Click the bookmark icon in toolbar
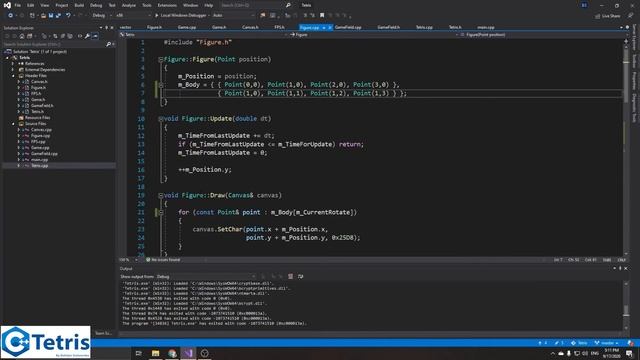The width and height of the screenshot is (640, 360). pyautogui.click(x=322, y=16)
